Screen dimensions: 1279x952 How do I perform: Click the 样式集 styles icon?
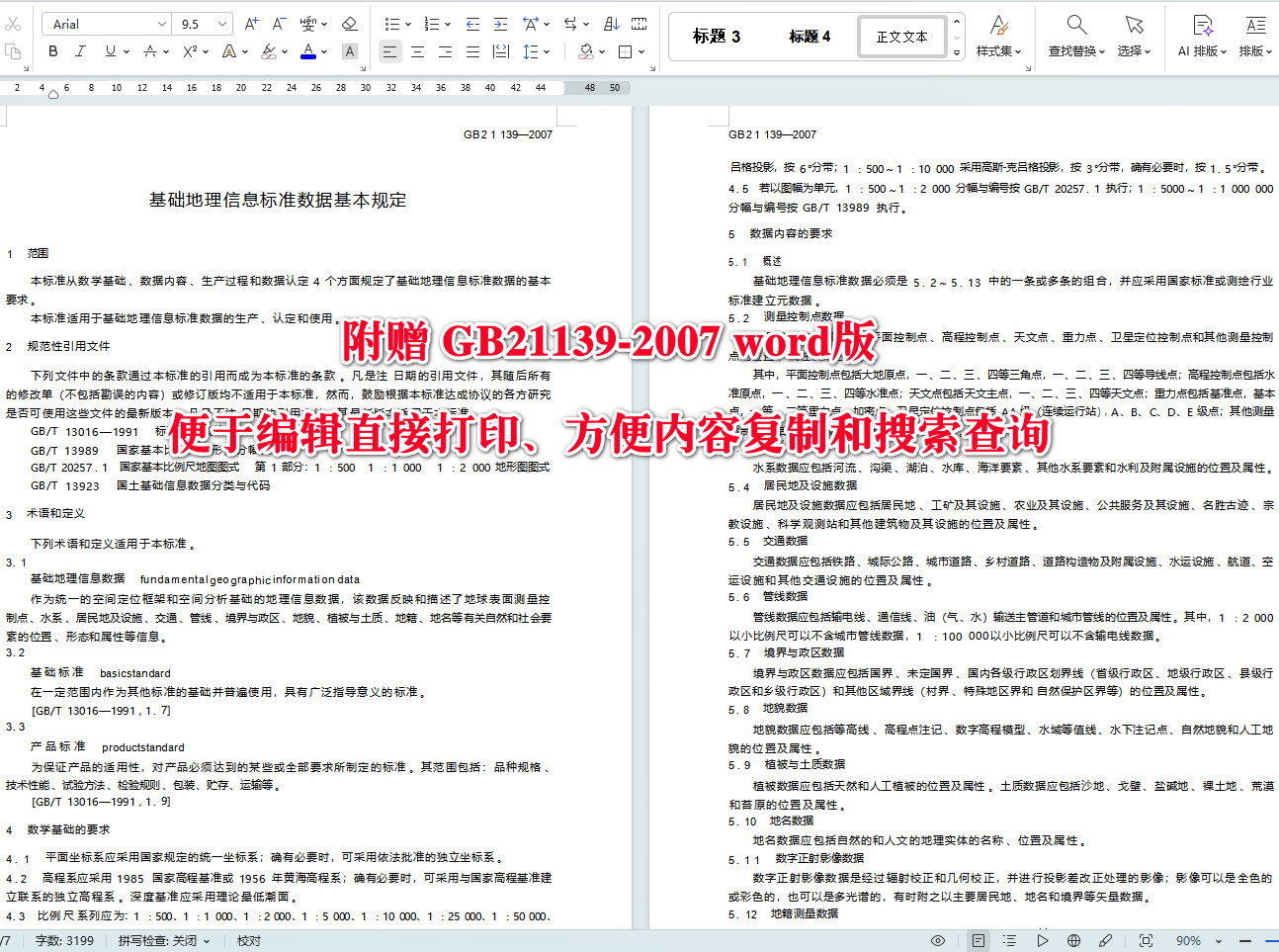(999, 36)
